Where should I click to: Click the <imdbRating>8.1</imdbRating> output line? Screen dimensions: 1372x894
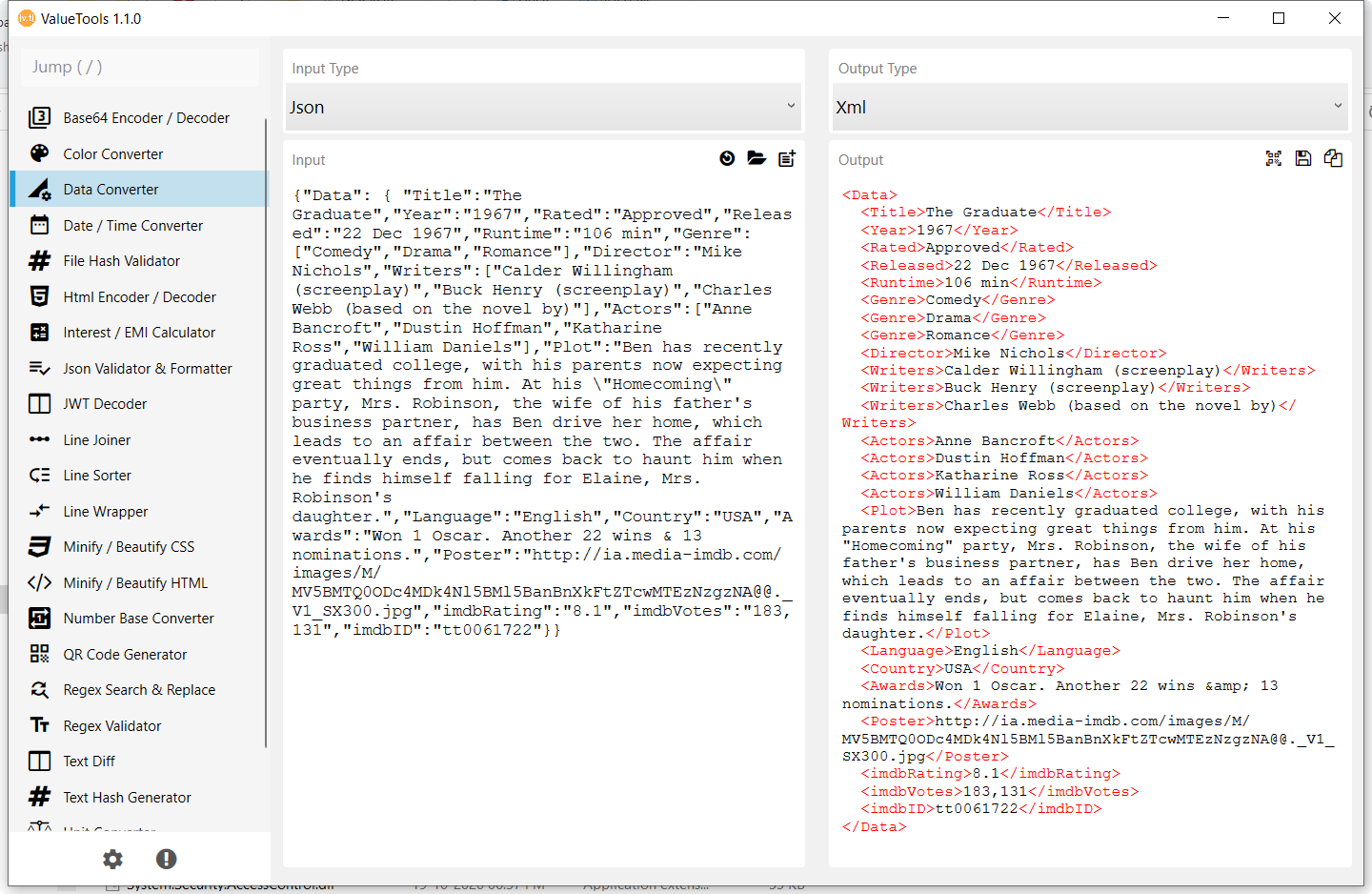pyautogui.click(x=991, y=774)
